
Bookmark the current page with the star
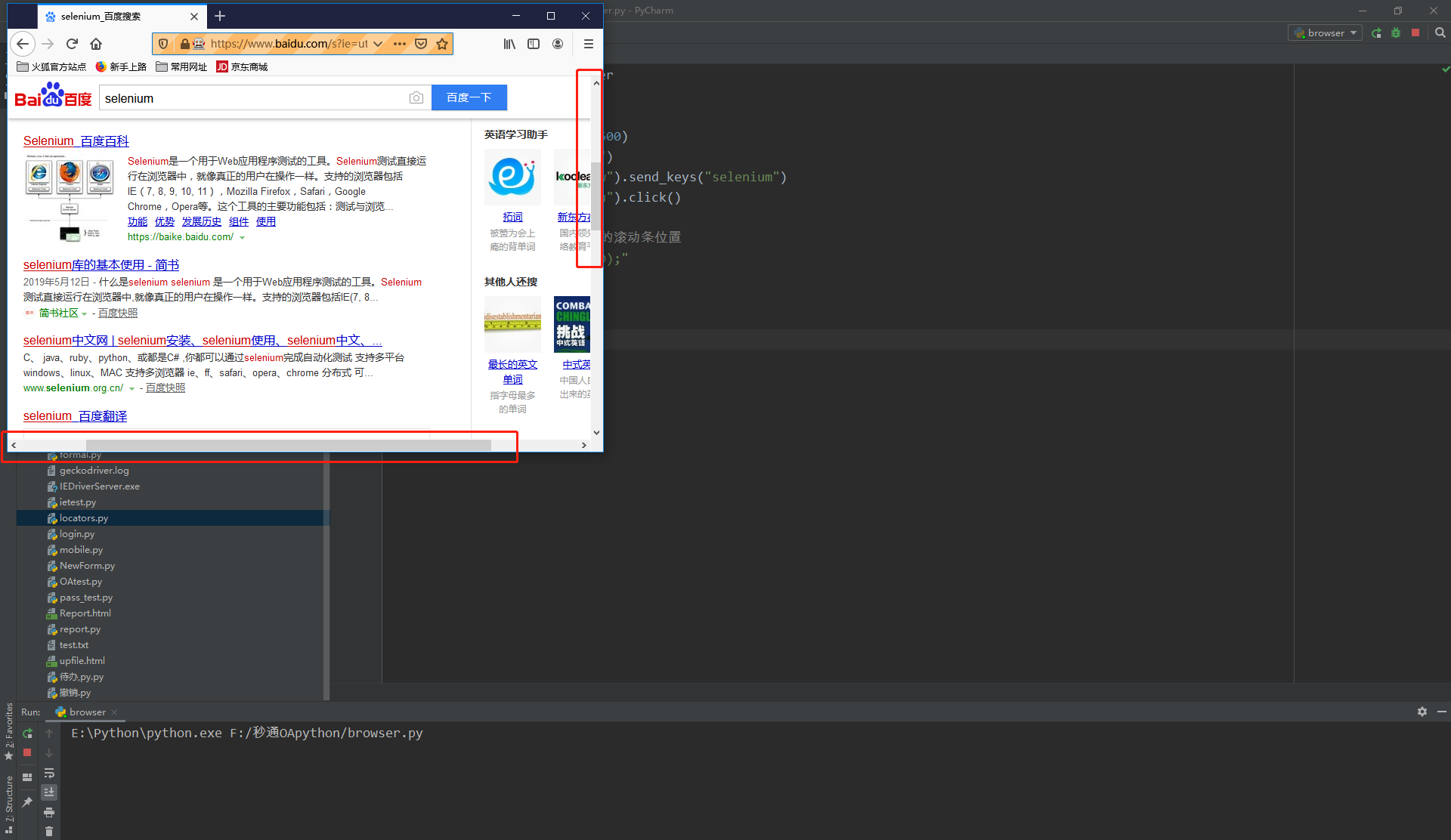pos(443,44)
